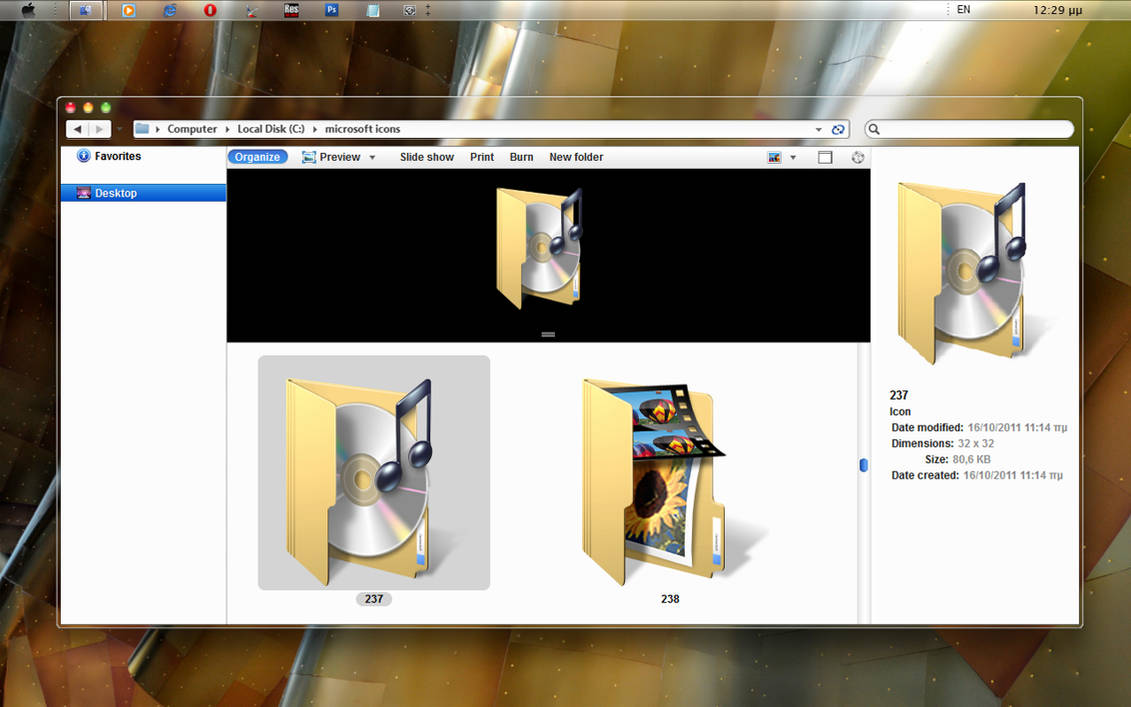Image resolution: width=1131 pixels, height=707 pixels.
Task: Click the Preview button
Action: (331, 157)
